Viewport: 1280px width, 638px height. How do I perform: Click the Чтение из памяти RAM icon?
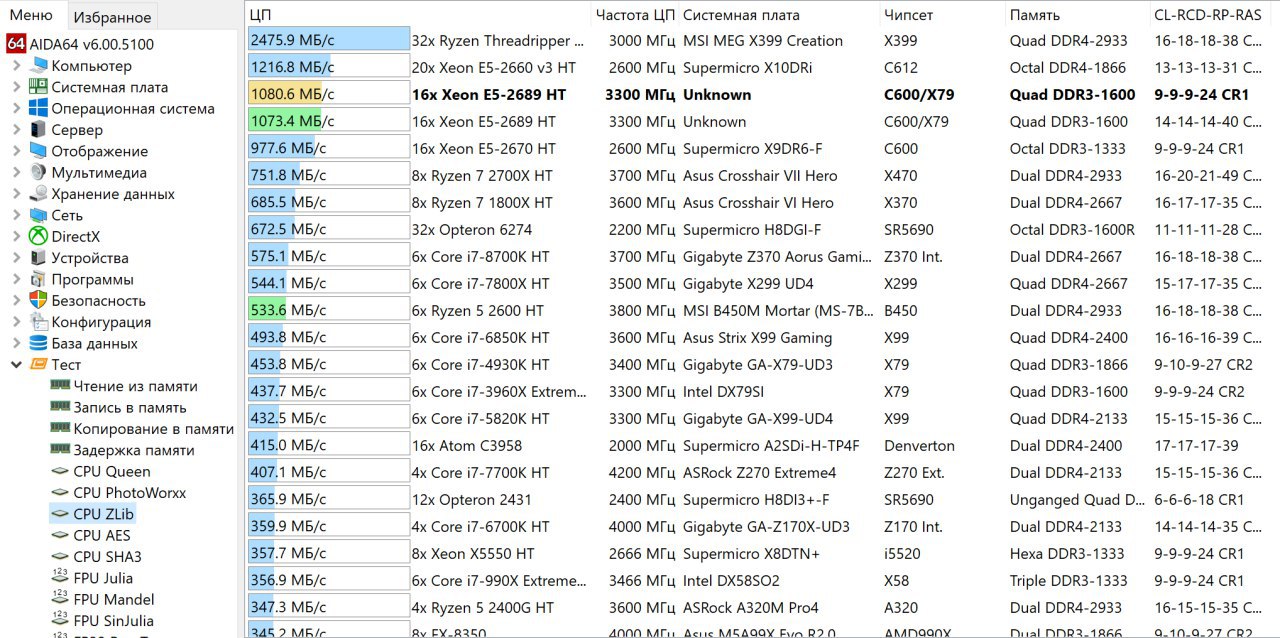(x=60, y=386)
